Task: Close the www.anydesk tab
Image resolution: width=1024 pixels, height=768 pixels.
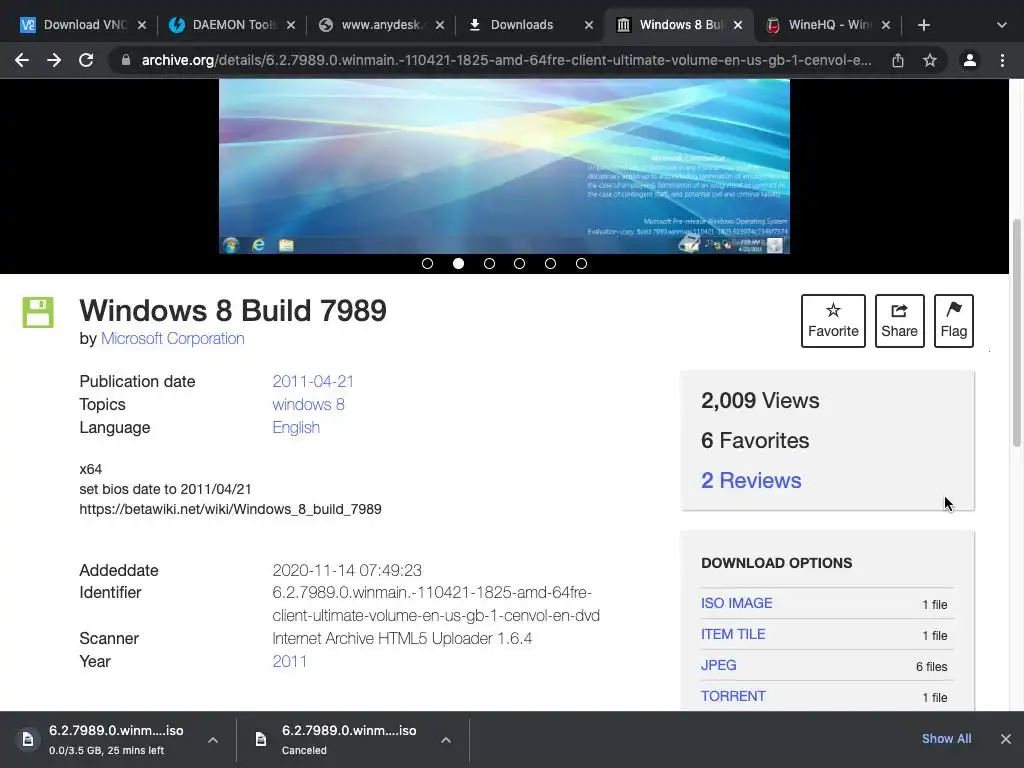Action: (x=440, y=25)
